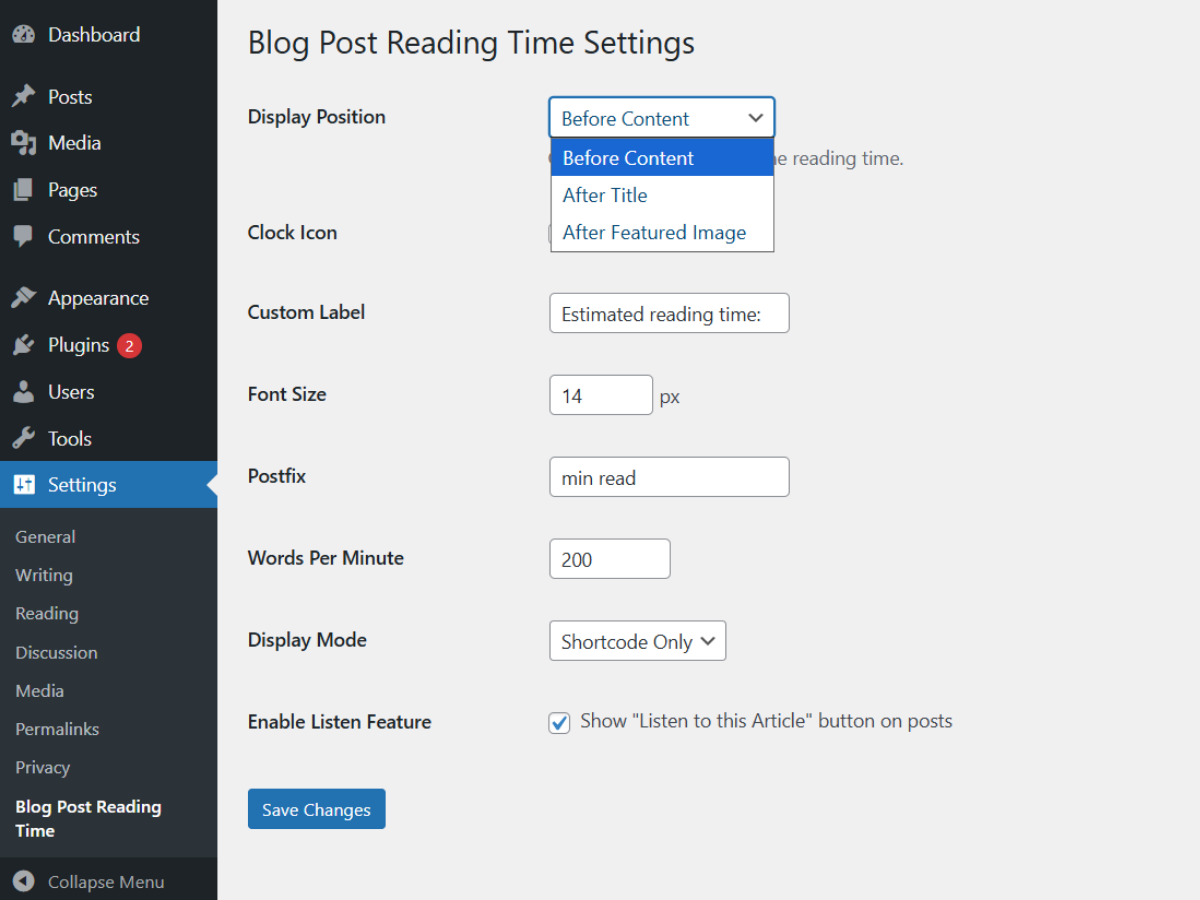Open Reading settings submenu
The width and height of the screenshot is (1200, 900).
click(47, 614)
